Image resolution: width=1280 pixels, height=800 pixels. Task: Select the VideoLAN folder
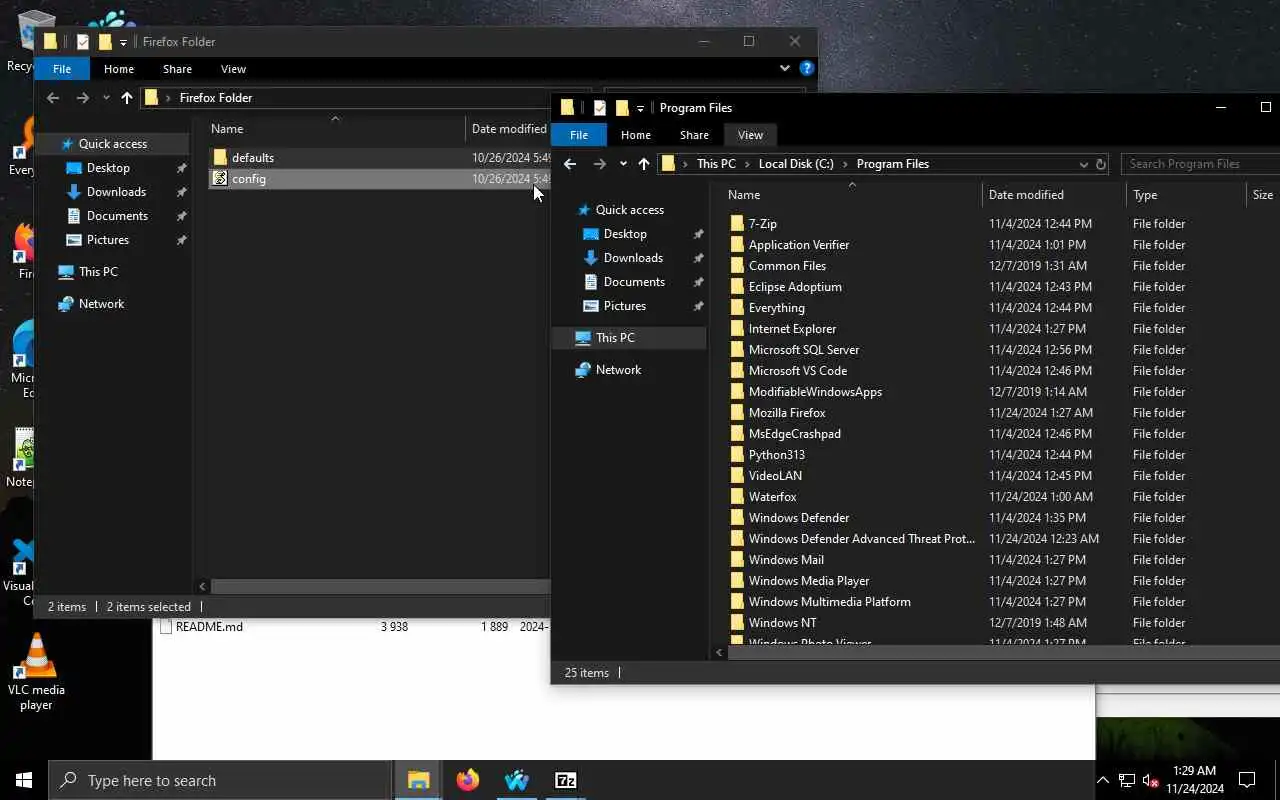coord(775,476)
